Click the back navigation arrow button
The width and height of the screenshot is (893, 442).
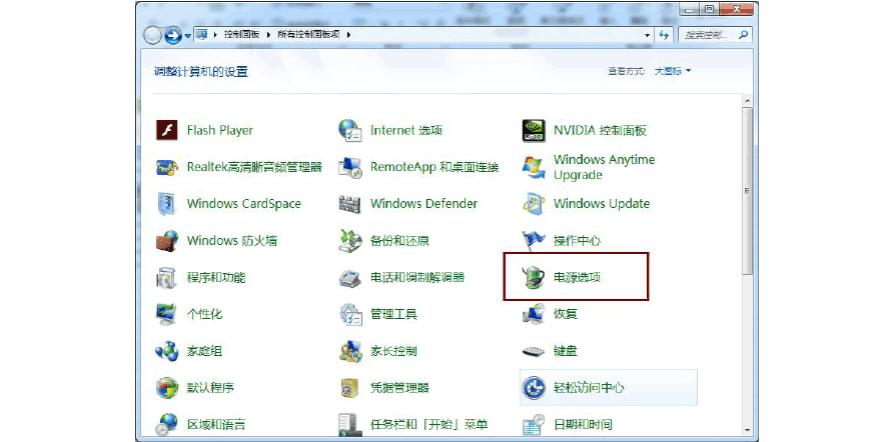coord(151,36)
